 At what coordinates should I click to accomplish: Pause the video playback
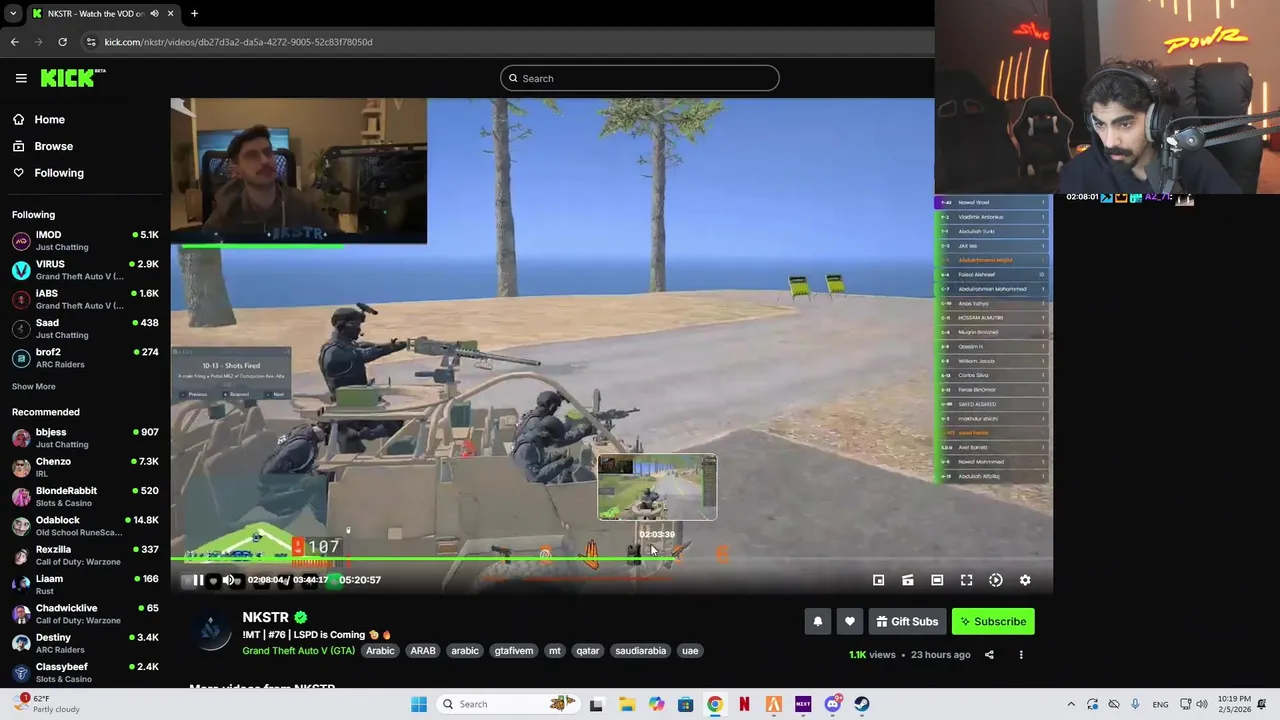198,580
